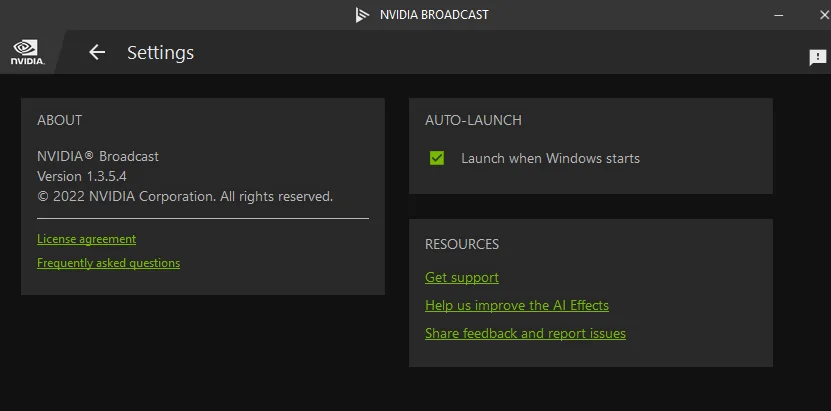831x411 pixels.
Task: Click the Get support link
Action: coord(462,278)
